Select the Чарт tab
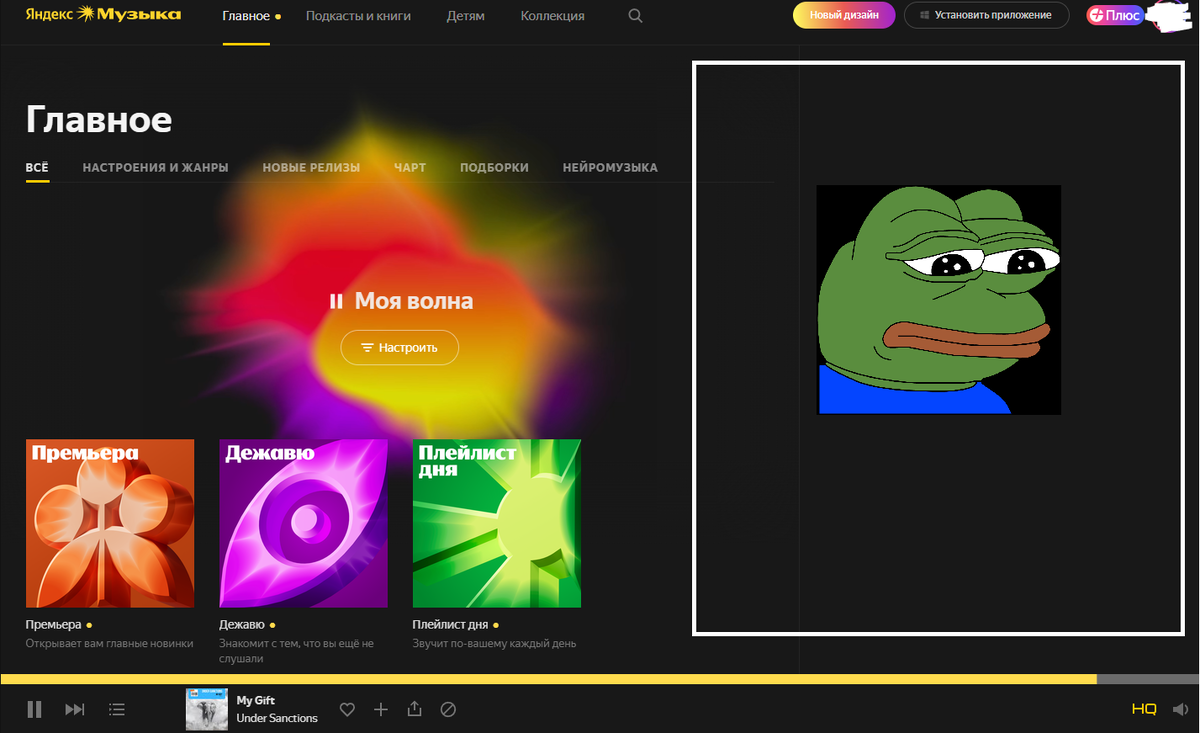This screenshot has height=733, width=1200. click(x=410, y=167)
